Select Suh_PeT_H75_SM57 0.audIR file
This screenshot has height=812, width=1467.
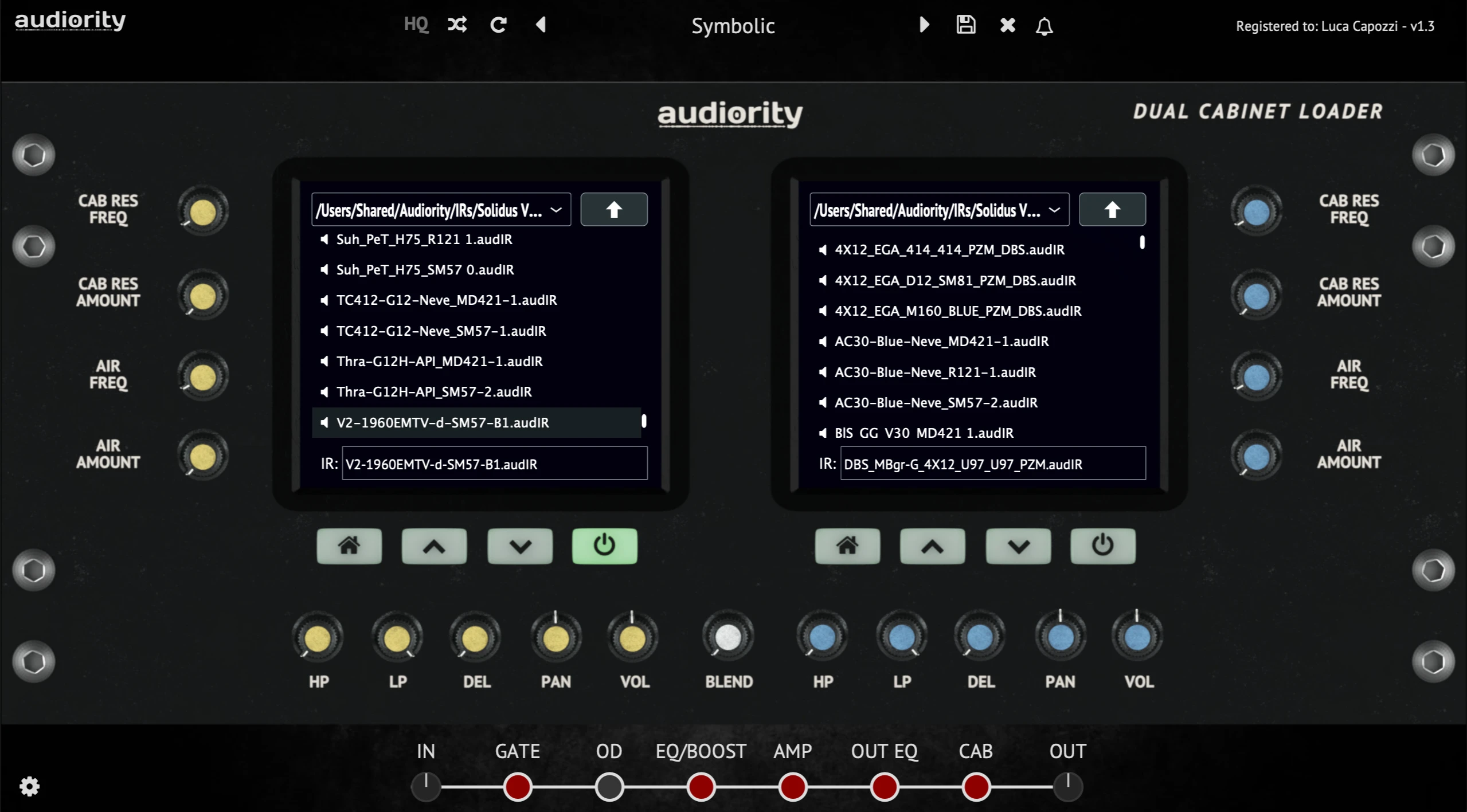pos(476,270)
